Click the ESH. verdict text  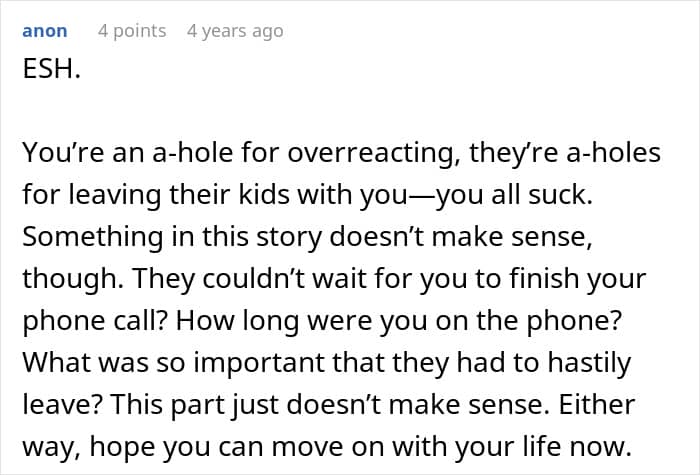(x=51, y=69)
